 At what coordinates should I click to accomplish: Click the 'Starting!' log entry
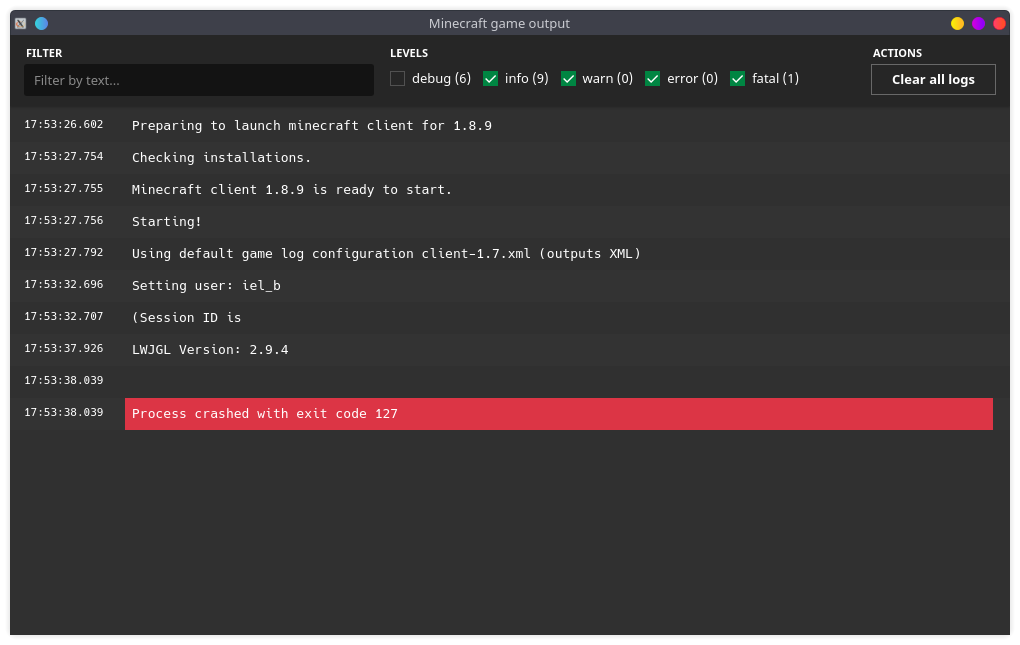(167, 222)
